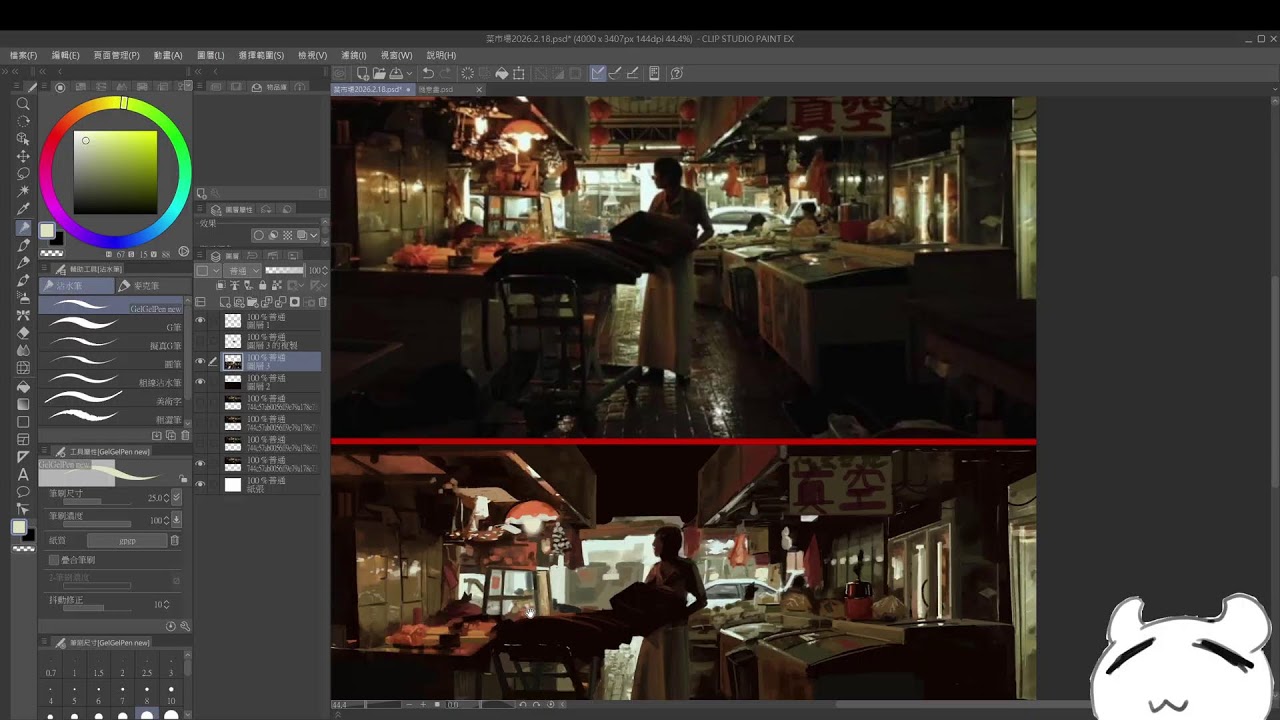Hide layer 圖層 3

pyautogui.click(x=200, y=361)
